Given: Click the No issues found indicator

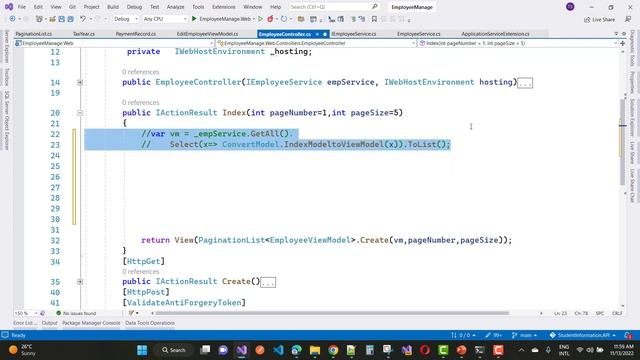Looking at the screenshot, I should pos(76,313).
